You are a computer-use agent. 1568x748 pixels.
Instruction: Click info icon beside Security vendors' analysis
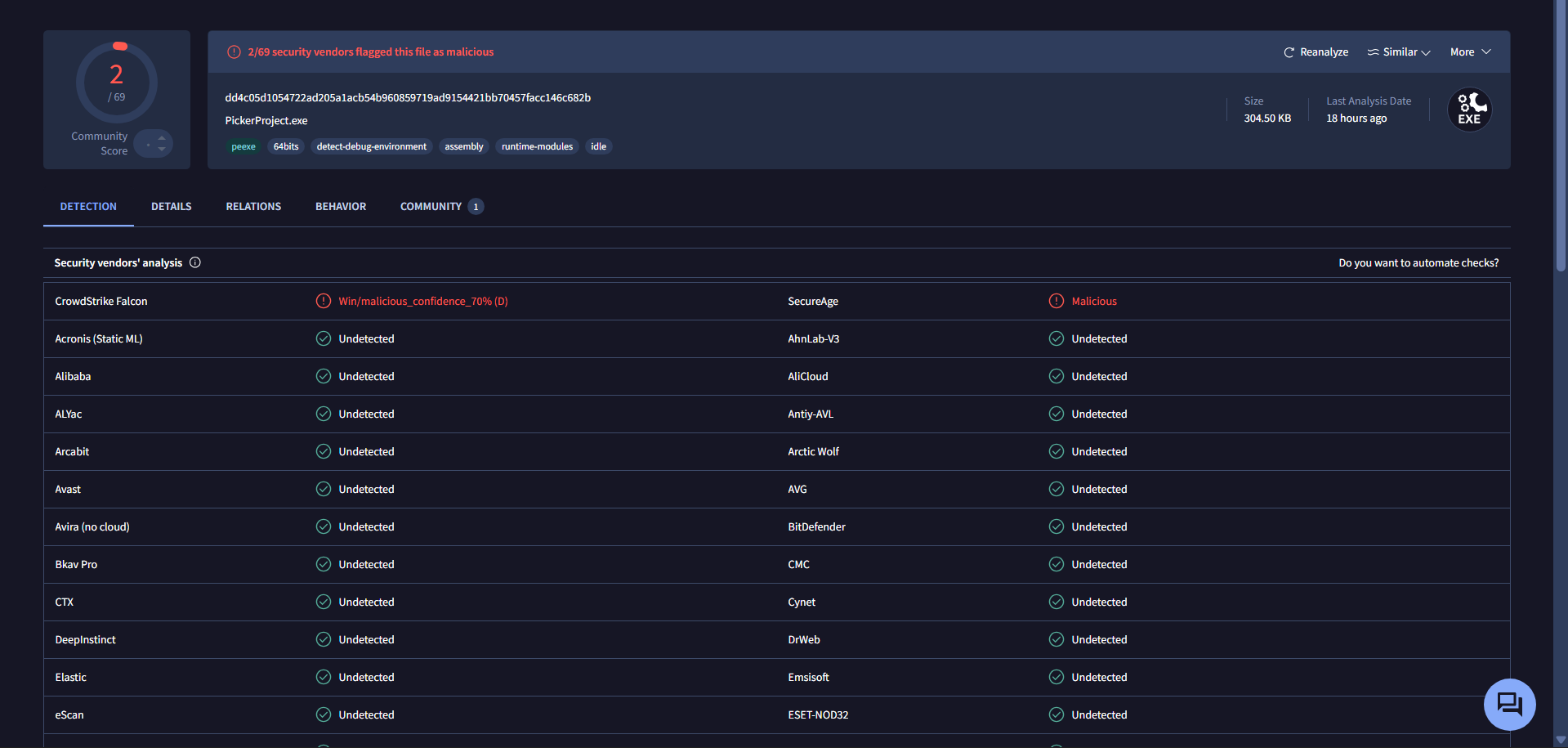195,262
